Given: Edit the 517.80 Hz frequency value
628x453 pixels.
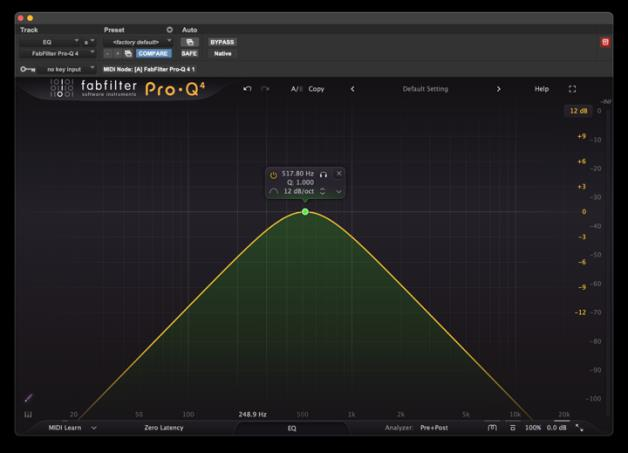Looking at the screenshot, I should pos(298,173).
